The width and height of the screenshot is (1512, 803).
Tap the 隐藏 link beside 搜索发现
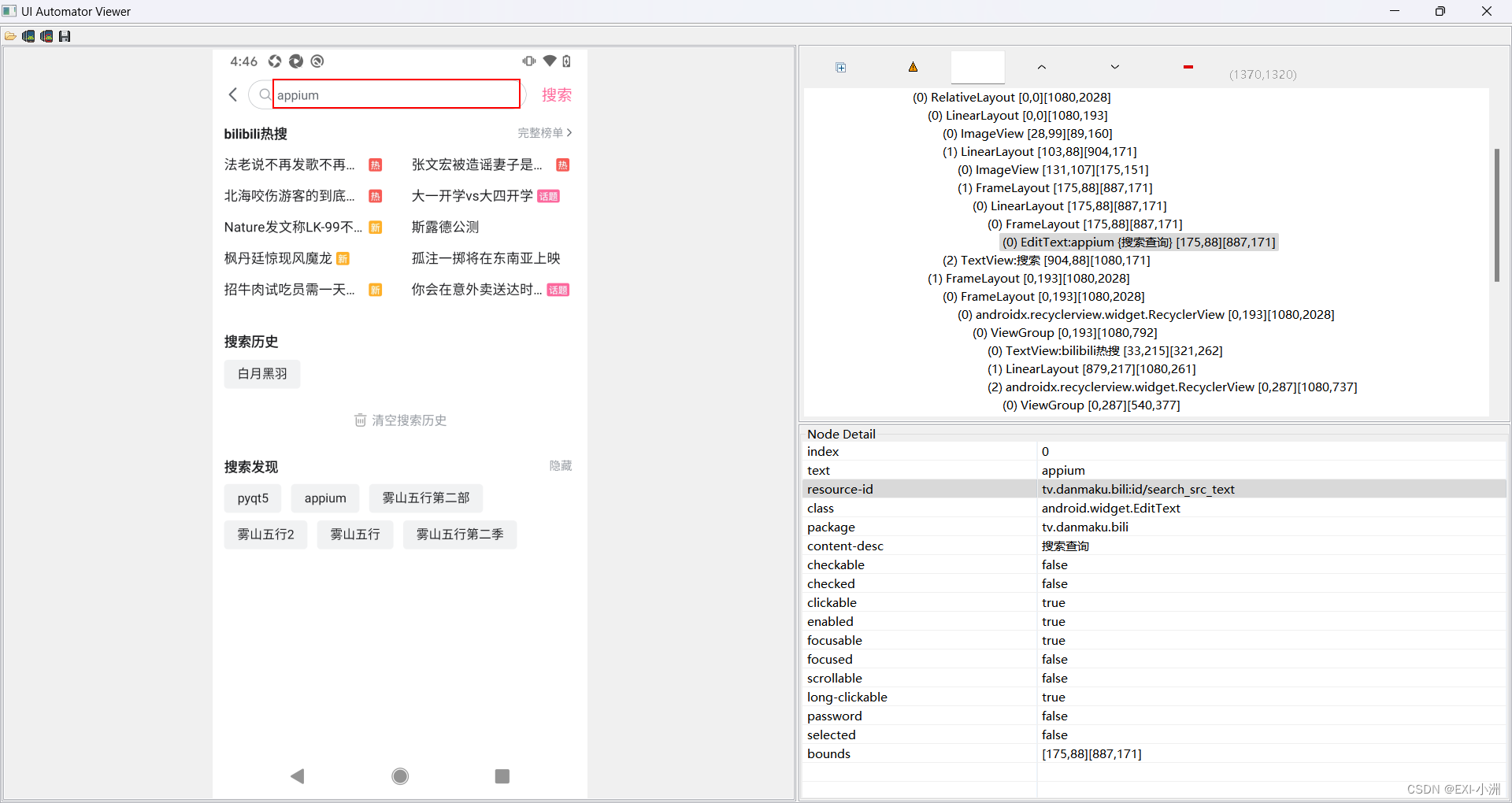(561, 466)
